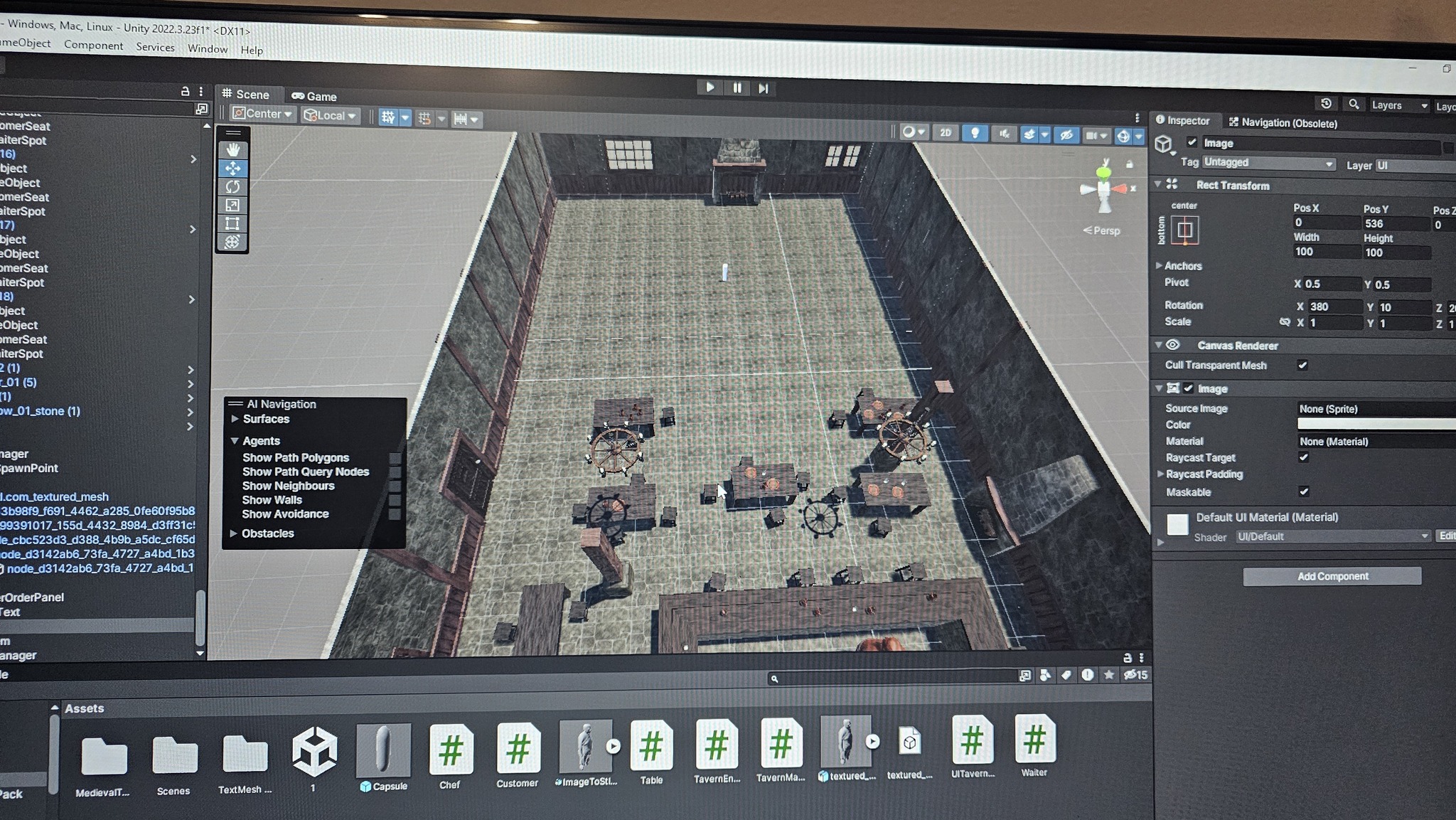The height and width of the screenshot is (820, 1456).
Task: Click the Add Component button
Action: [x=1332, y=576]
